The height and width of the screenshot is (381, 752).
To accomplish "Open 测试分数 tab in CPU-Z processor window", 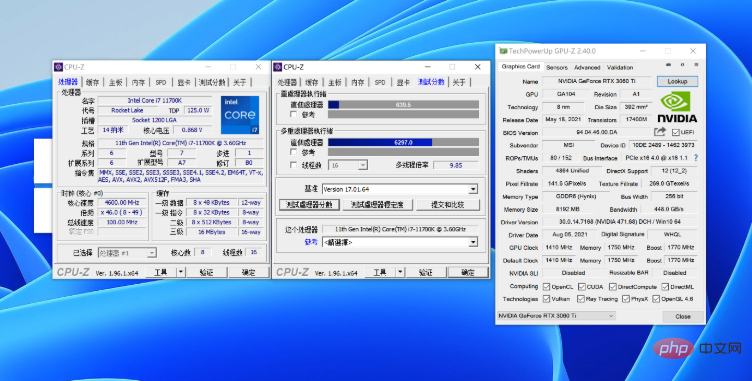I will (x=212, y=82).
